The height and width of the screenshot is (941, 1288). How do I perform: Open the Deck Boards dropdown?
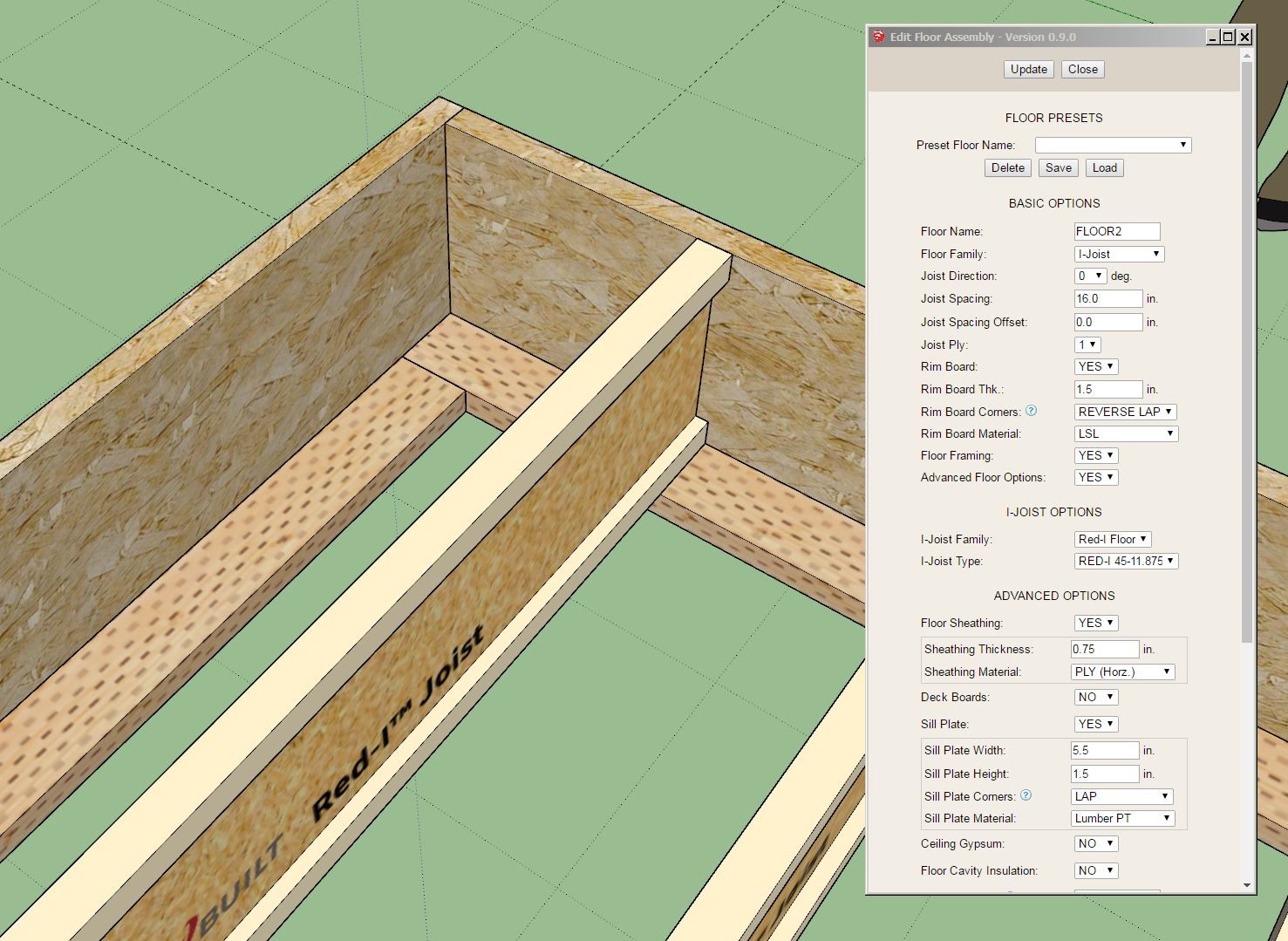tap(1096, 697)
